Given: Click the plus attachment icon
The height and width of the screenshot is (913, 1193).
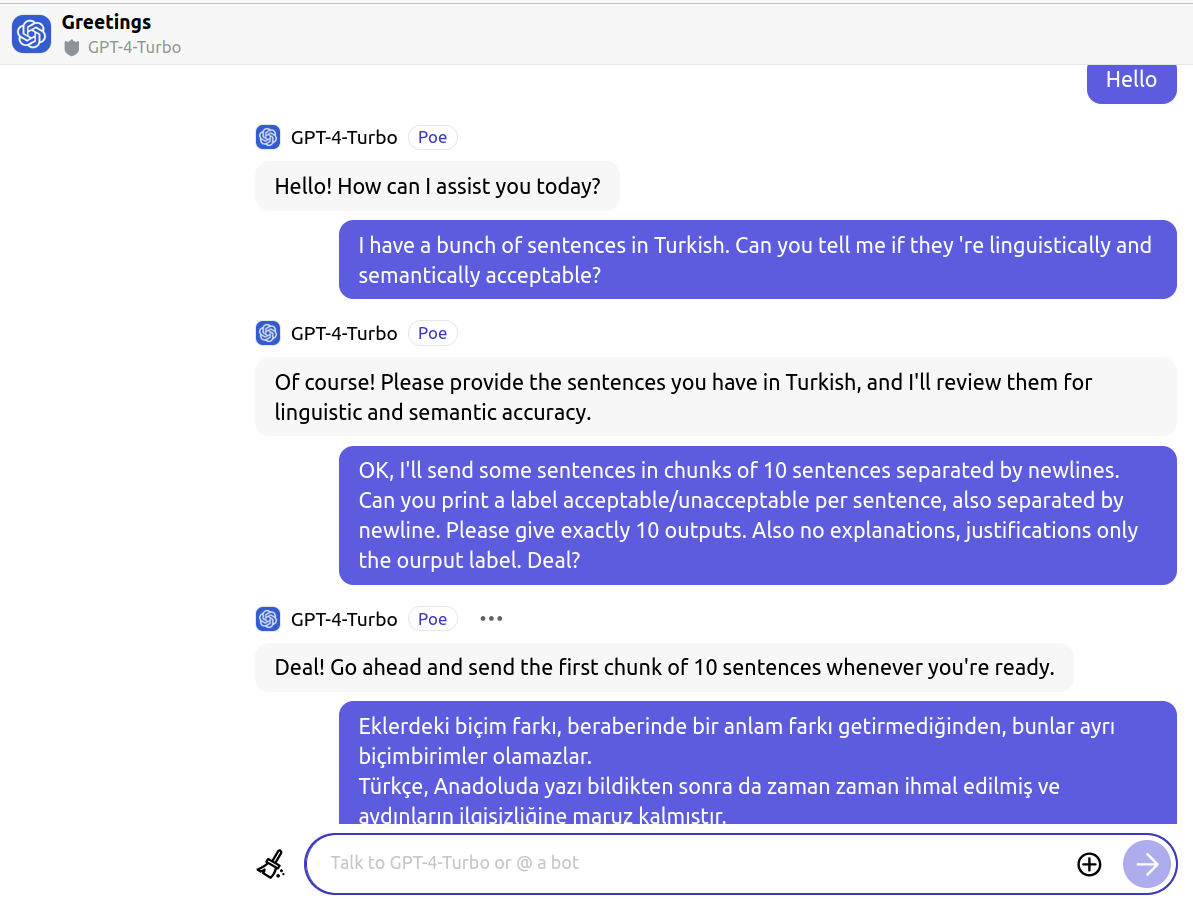Looking at the screenshot, I should pyautogui.click(x=1089, y=864).
